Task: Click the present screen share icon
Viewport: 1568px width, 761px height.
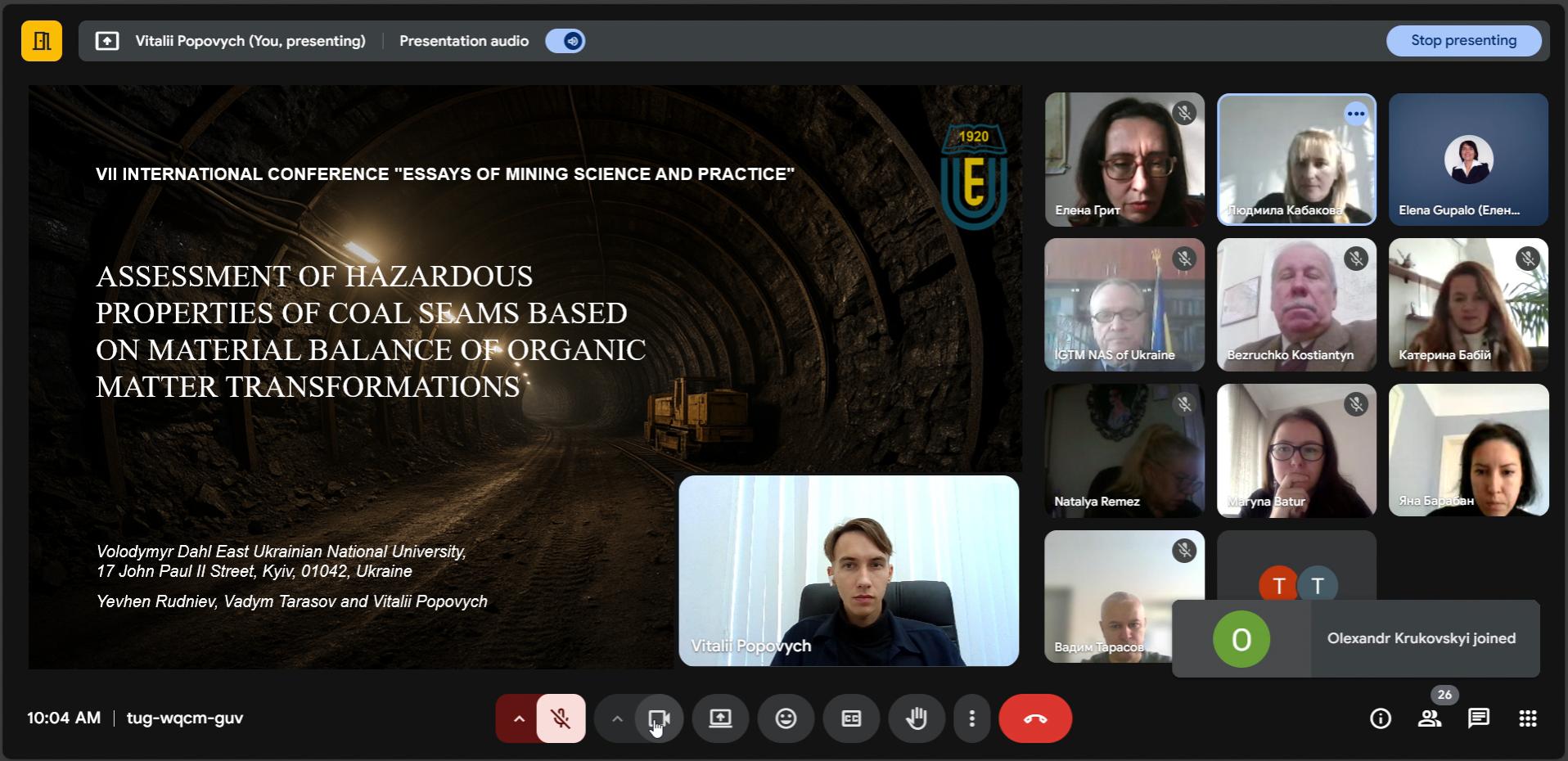Action: click(x=720, y=718)
